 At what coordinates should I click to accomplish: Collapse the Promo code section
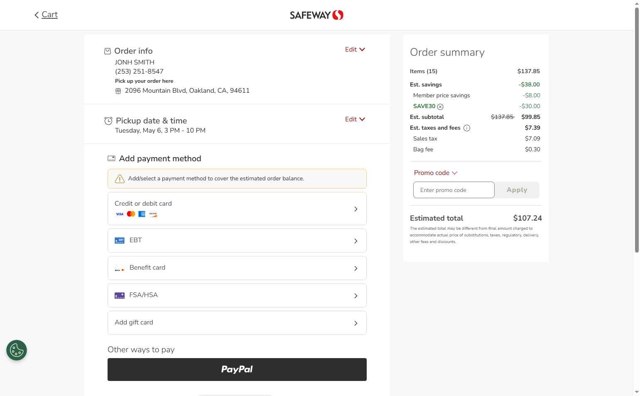436,173
